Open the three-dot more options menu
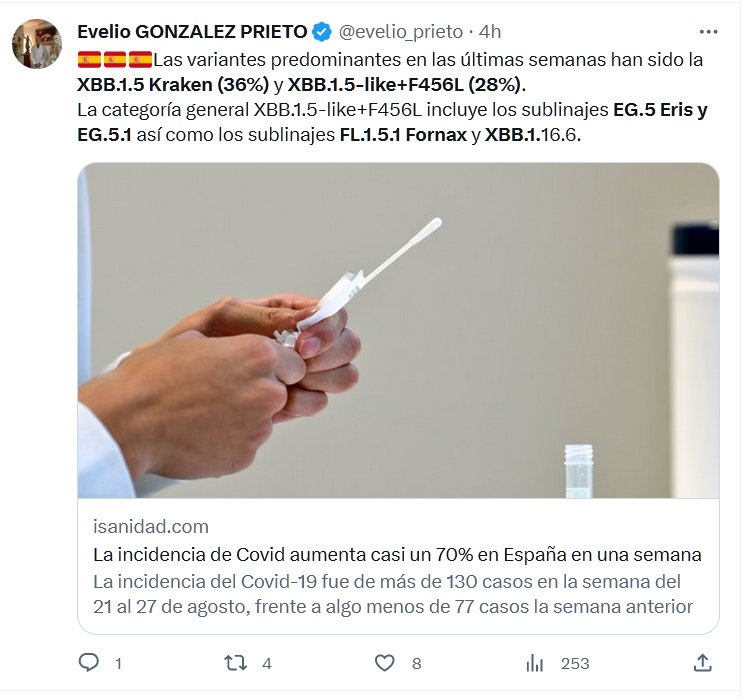 click(x=708, y=32)
